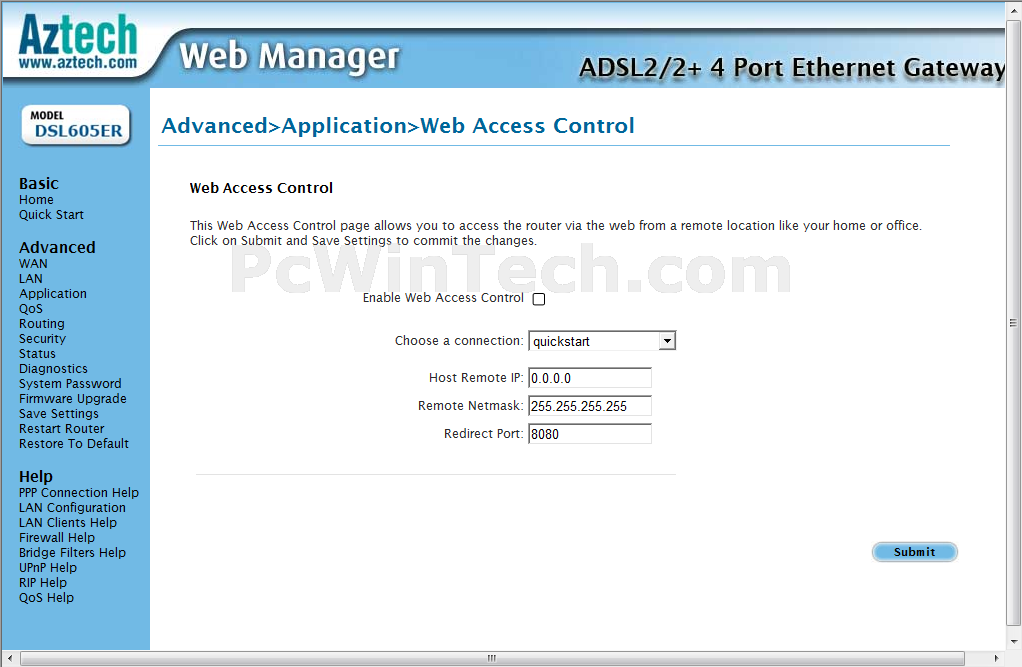
Task: Click the Remote Netmask field
Action: tap(590, 406)
